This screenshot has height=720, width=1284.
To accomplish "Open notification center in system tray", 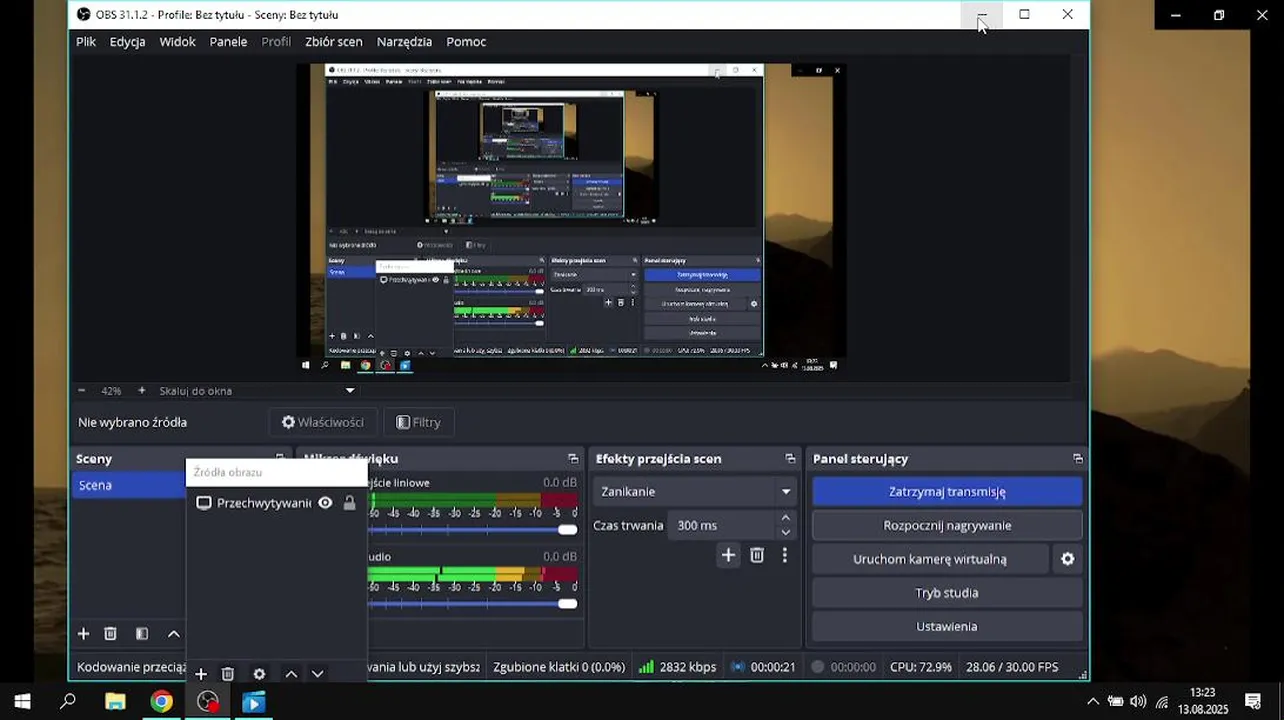I will (1252, 702).
